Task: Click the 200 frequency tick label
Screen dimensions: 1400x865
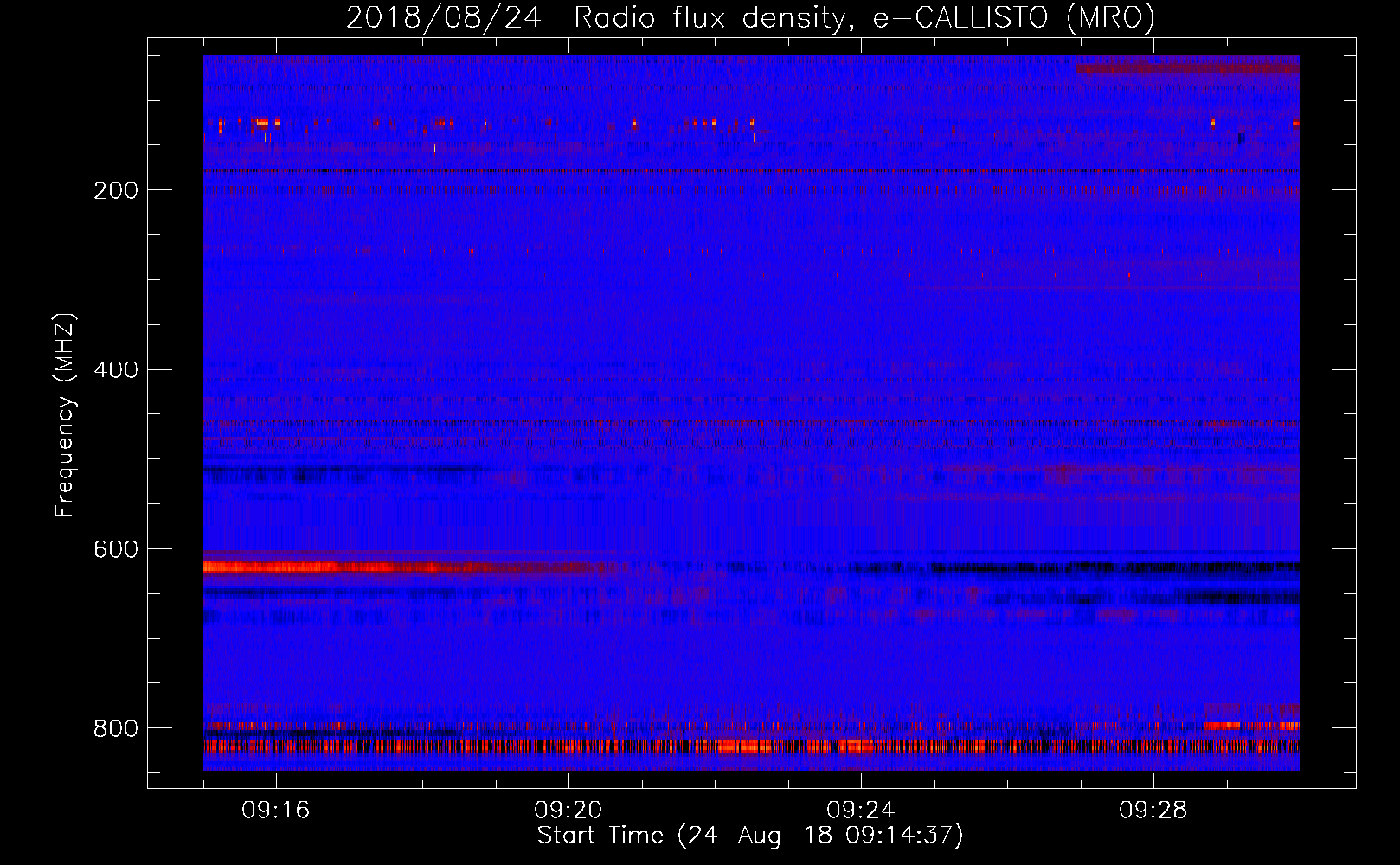Action: [x=116, y=190]
